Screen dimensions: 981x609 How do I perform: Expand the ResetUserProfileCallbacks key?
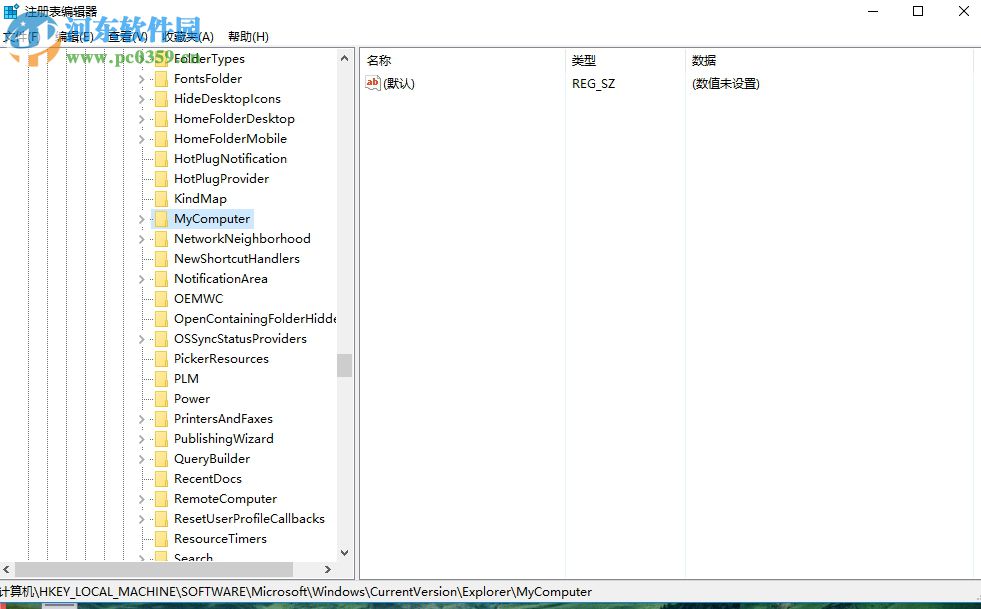(x=141, y=519)
